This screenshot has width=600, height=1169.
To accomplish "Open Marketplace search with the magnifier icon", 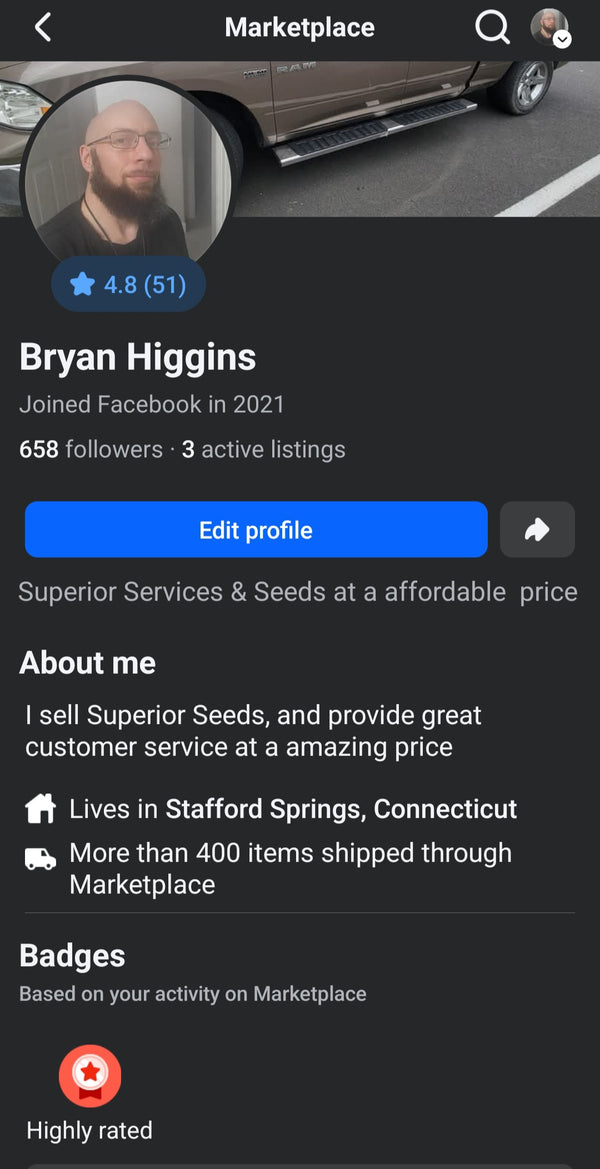I will pyautogui.click(x=492, y=28).
